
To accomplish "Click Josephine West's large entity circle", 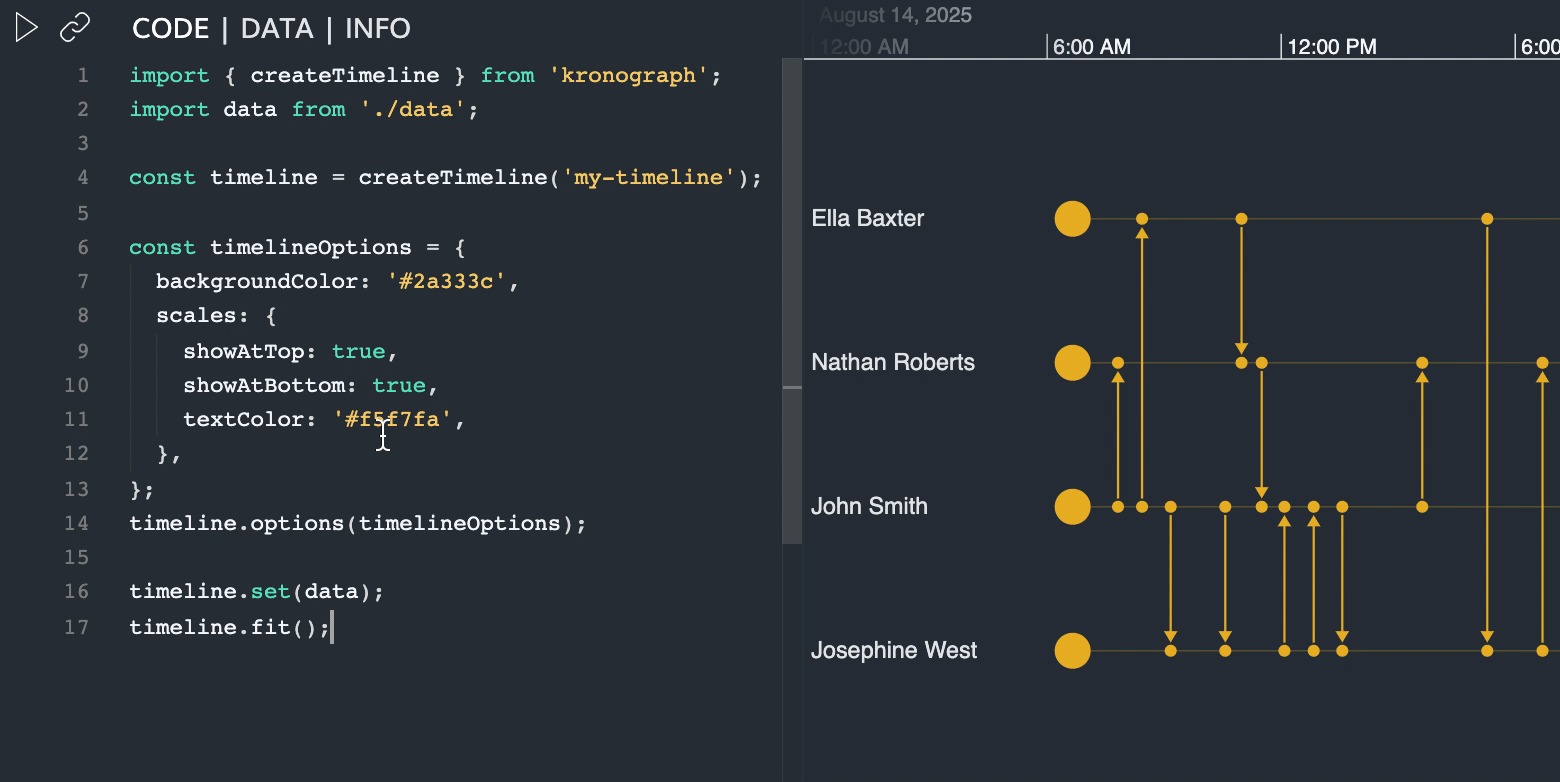I will [x=1072, y=651].
